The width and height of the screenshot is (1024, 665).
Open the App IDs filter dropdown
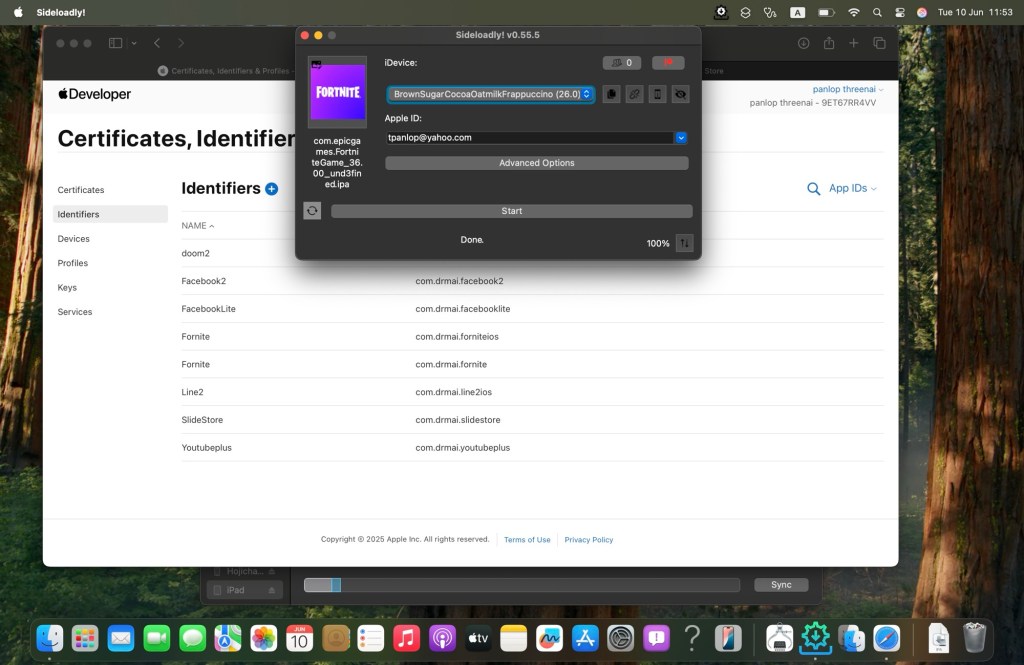pyautogui.click(x=852, y=188)
